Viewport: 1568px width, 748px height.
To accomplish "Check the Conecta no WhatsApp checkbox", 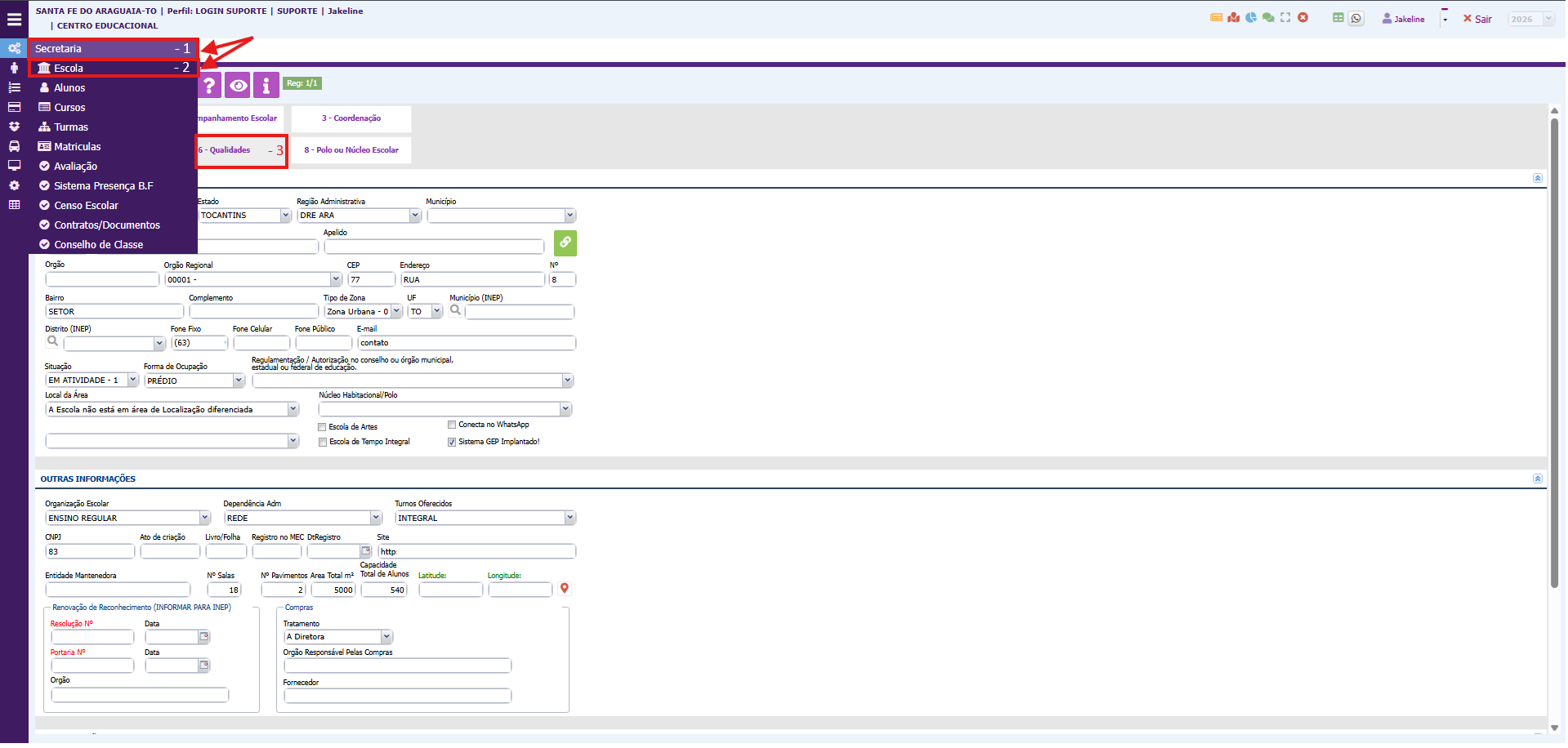I will coord(452,425).
